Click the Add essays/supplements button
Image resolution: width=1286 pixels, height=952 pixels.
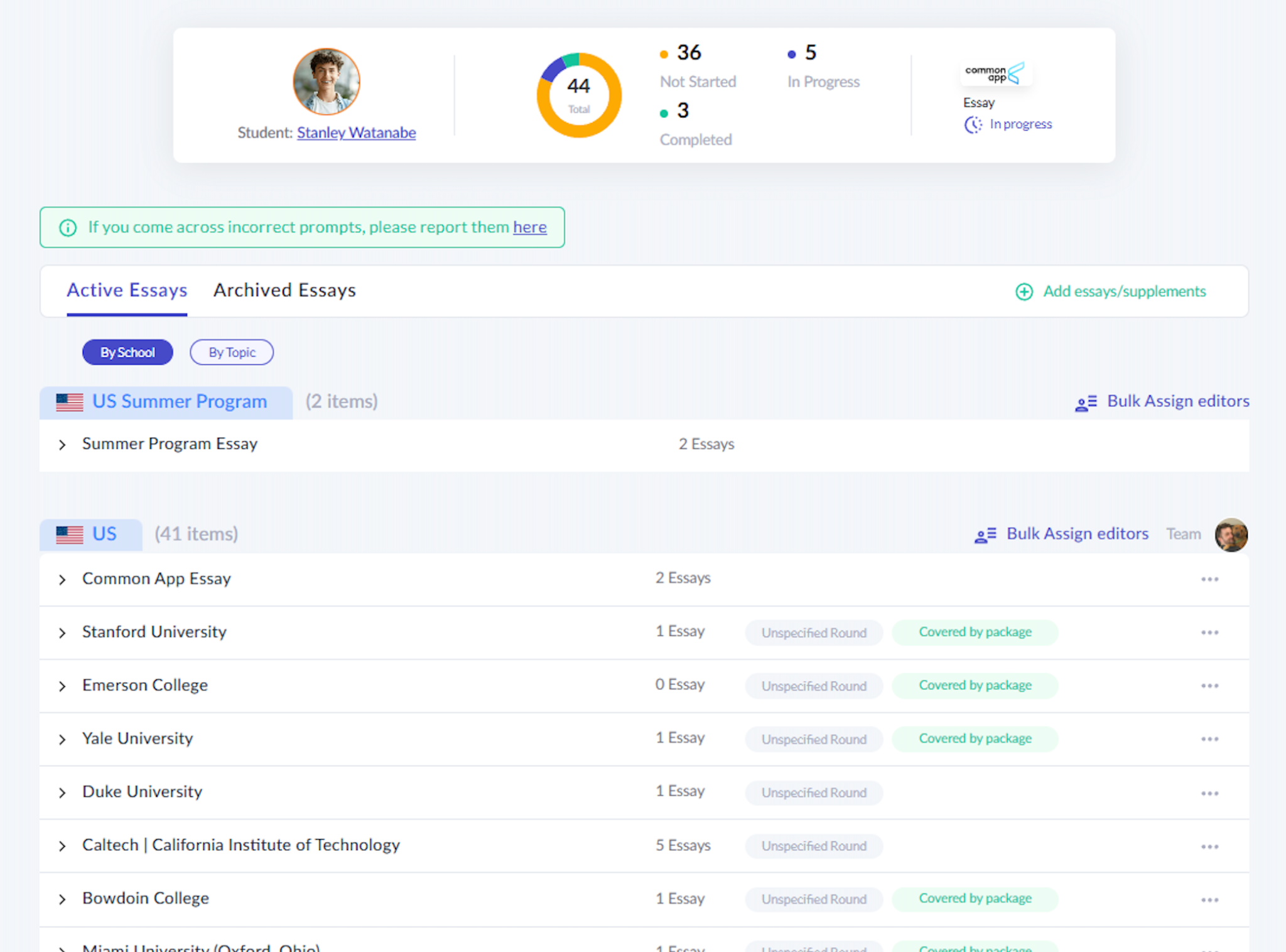(1111, 291)
